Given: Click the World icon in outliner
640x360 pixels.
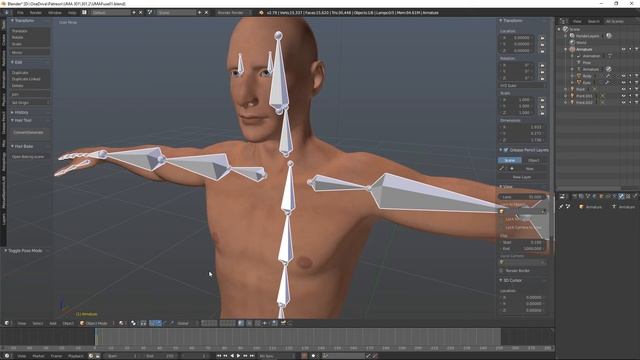Looking at the screenshot, I should [x=572, y=42].
